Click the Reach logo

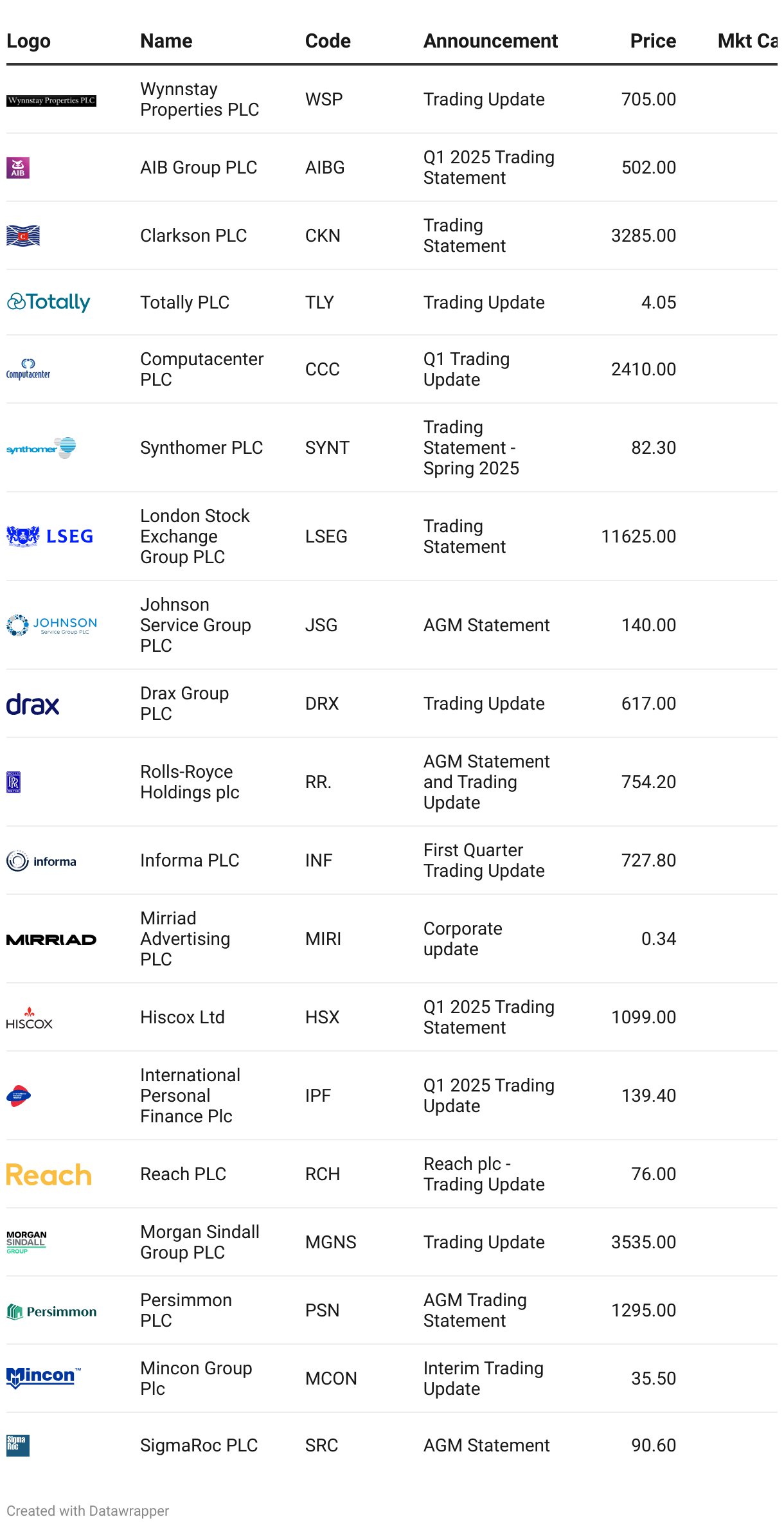[49, 1175]
